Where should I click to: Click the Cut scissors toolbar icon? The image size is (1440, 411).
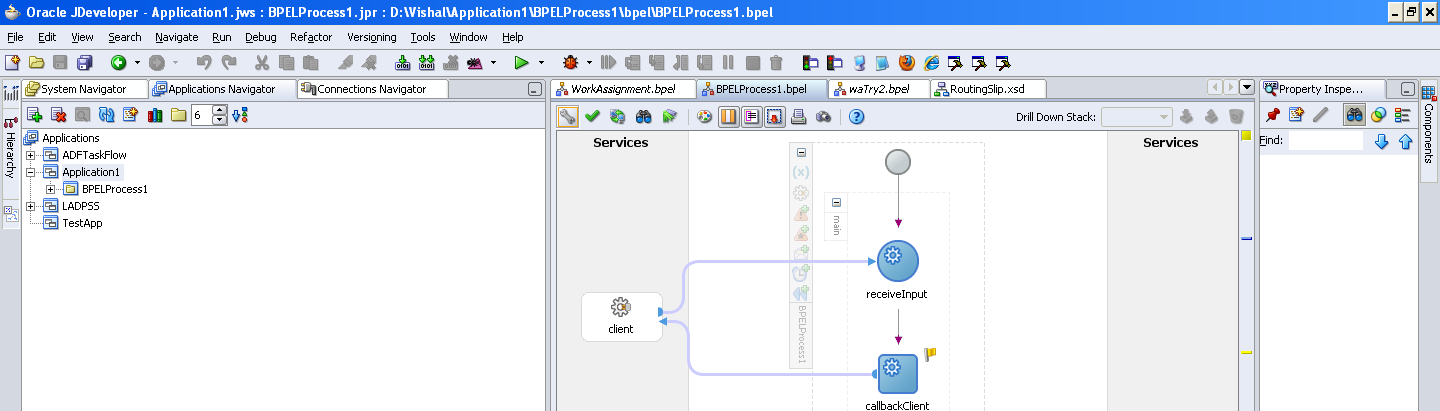coord(261,62)
